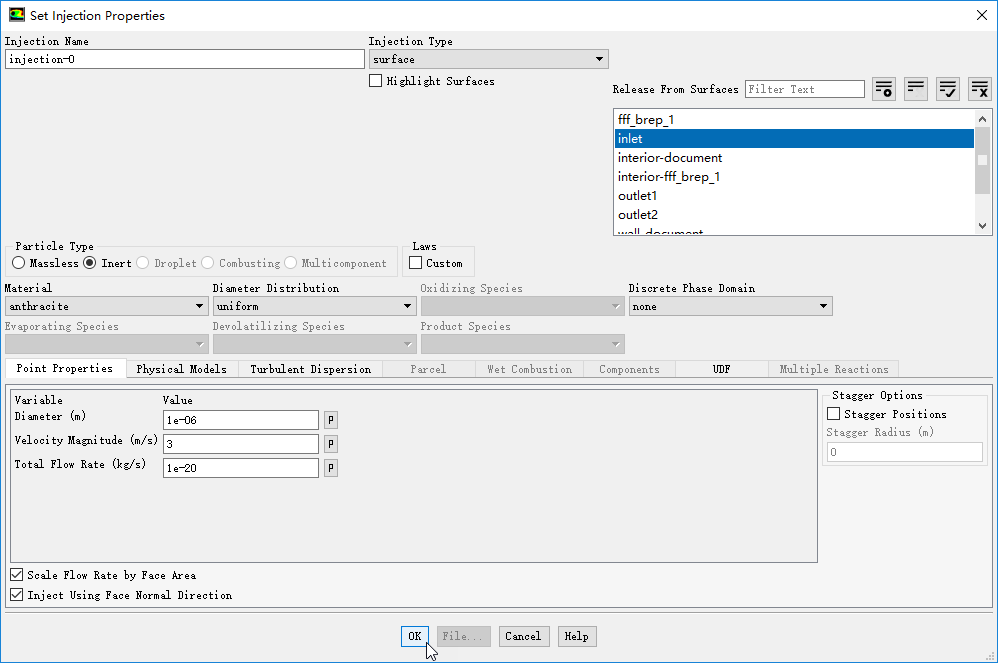Open the Turbulent Dispersion tab
The height and width of the screenshot is (663, 998).
coord(310,369)
